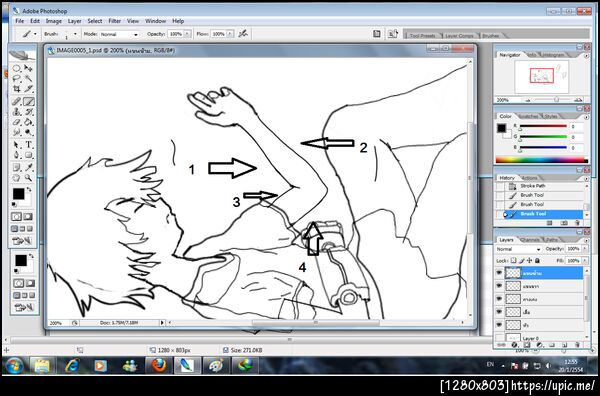Open the status bar info arrow in document window
600x396 pixels.
pyautogui.click(x=162, y=323)
